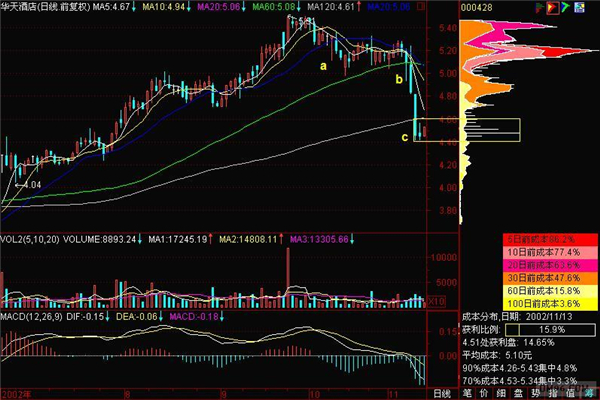Click the 成本分布,日期: 2002/11/13 line
600x400 pixels.
(517, 317)
